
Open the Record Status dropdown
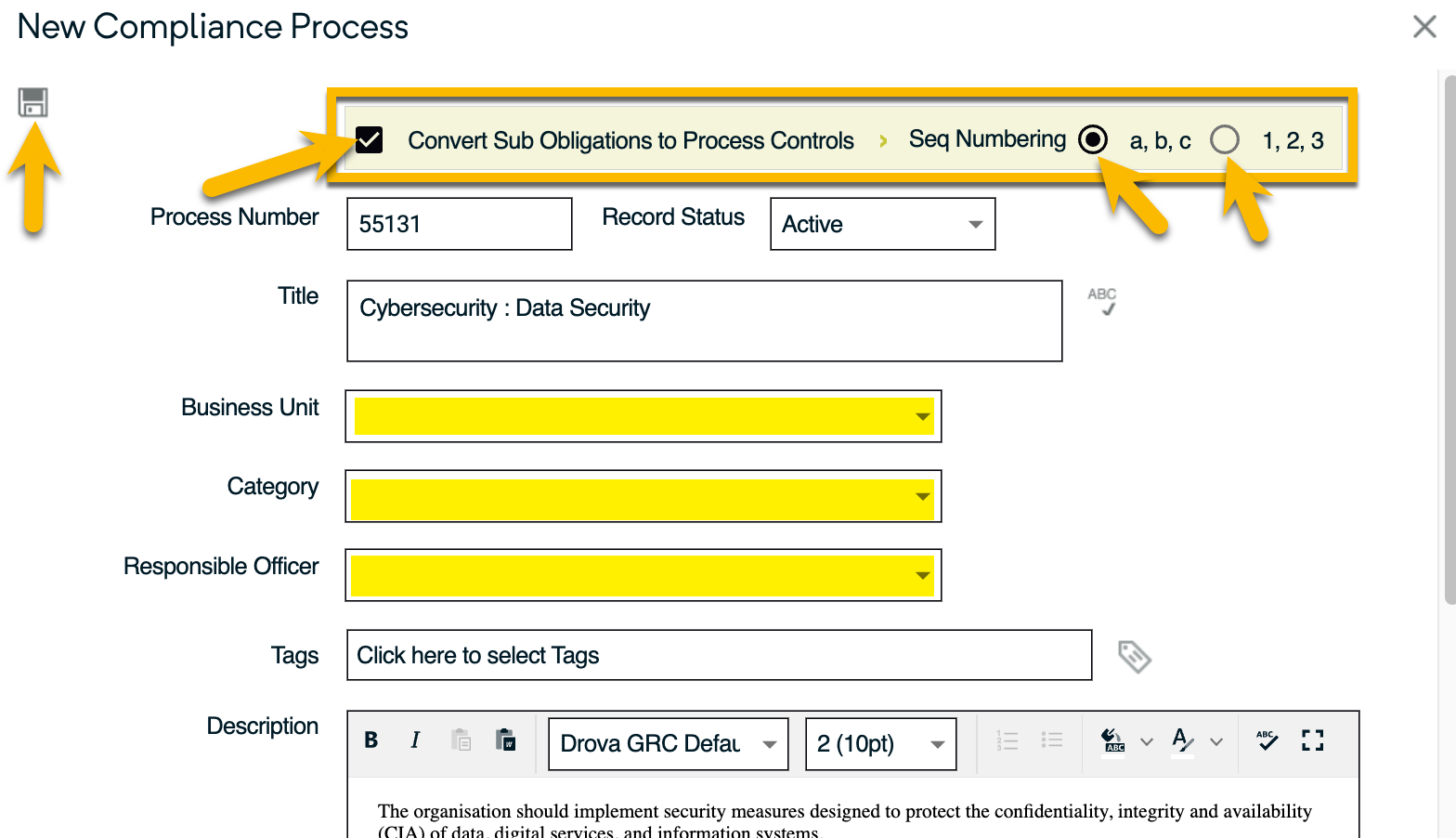[882, 224]
